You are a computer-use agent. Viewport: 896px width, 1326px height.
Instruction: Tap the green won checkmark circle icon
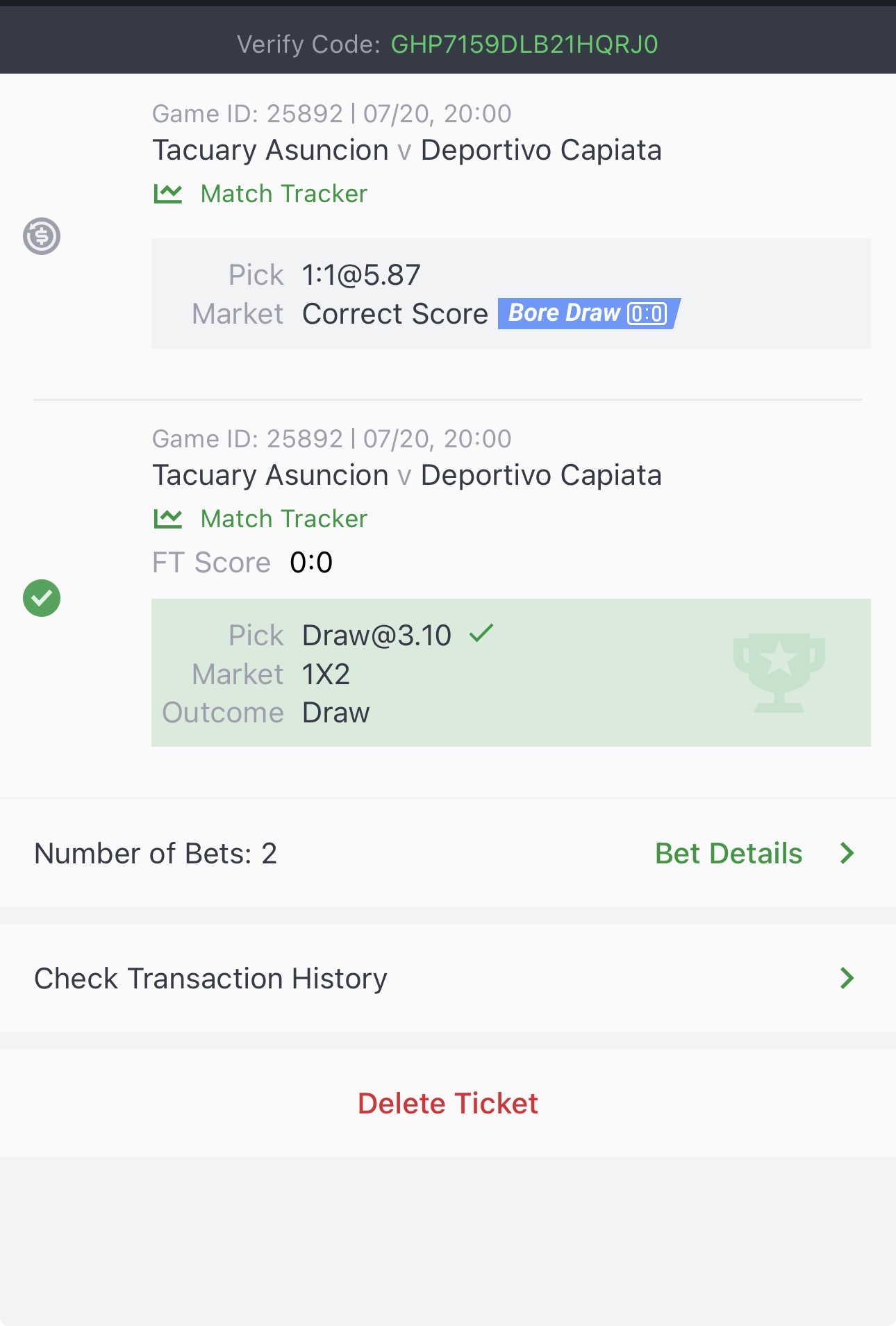(x=42, y=598)
